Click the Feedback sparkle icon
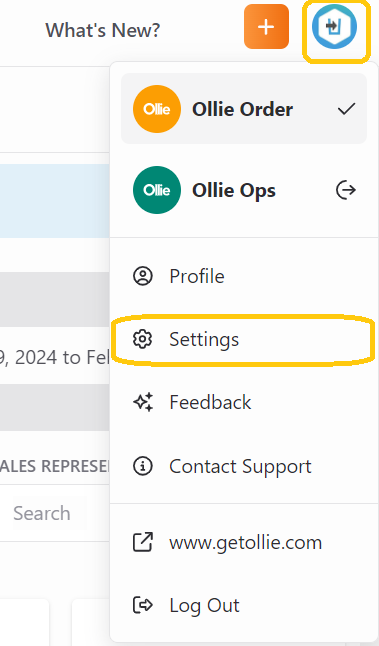The width and height of the screenshot is (379, 646). (x=143, y=402)
